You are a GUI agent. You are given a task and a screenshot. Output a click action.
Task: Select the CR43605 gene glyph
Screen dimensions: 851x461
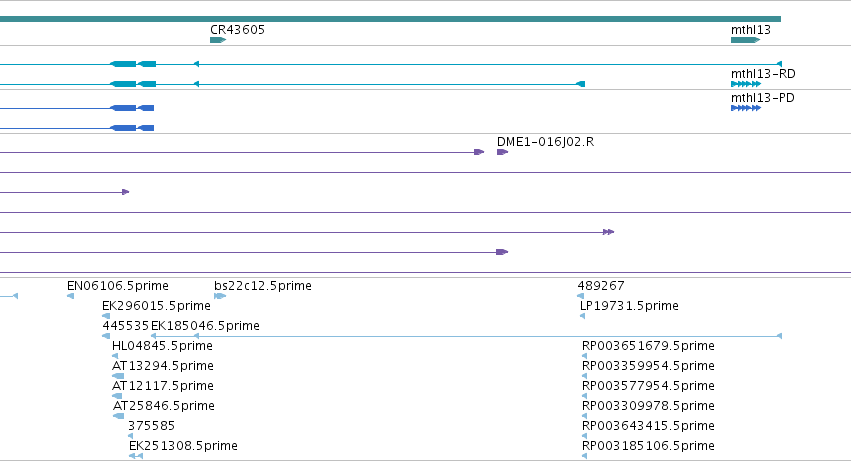[x=218, y=40]
